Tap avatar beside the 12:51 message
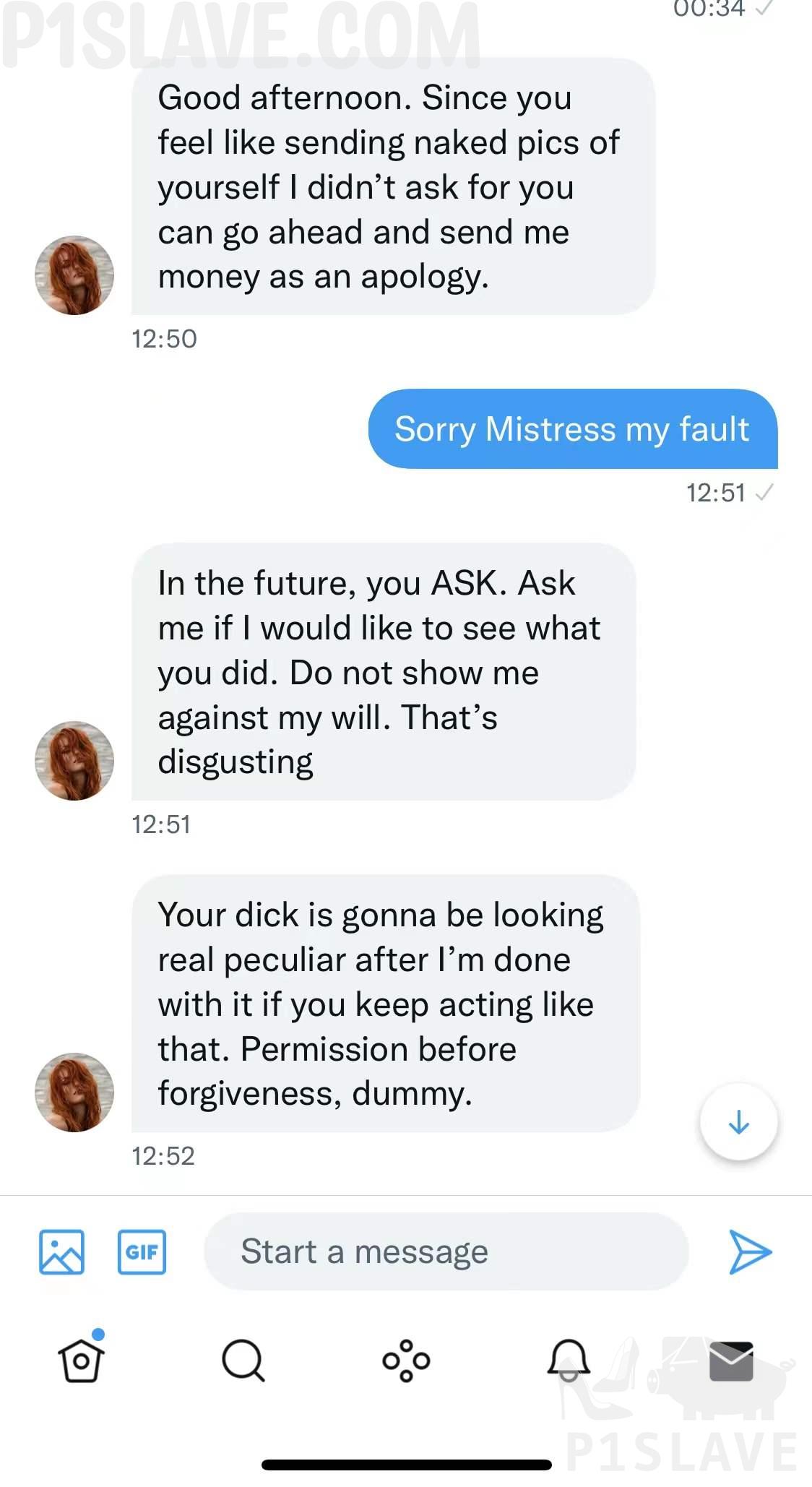Viewport: 812px width, 1487px height. click(74, 761)
